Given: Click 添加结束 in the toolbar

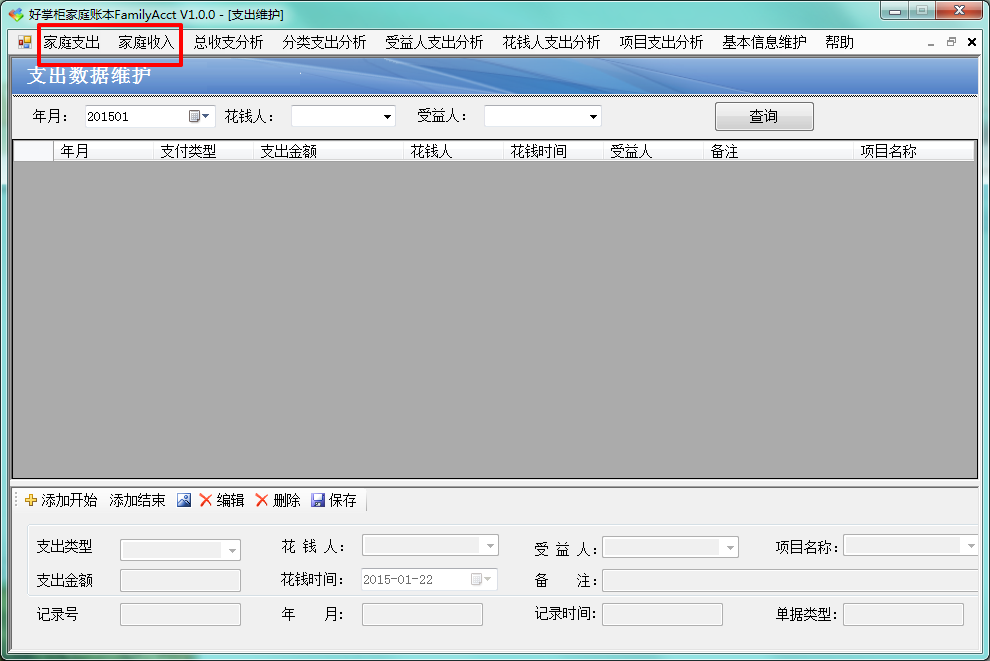Looking at the screenshot, I should (137, 500).
